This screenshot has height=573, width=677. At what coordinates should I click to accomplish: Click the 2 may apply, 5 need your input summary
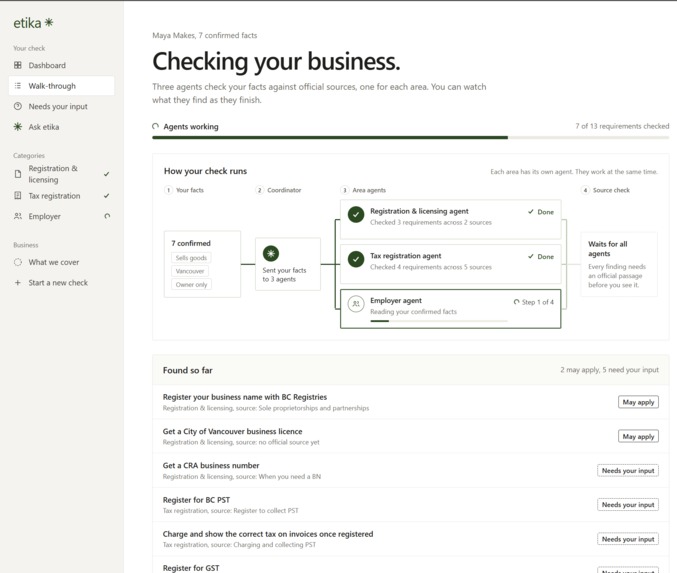610,370
